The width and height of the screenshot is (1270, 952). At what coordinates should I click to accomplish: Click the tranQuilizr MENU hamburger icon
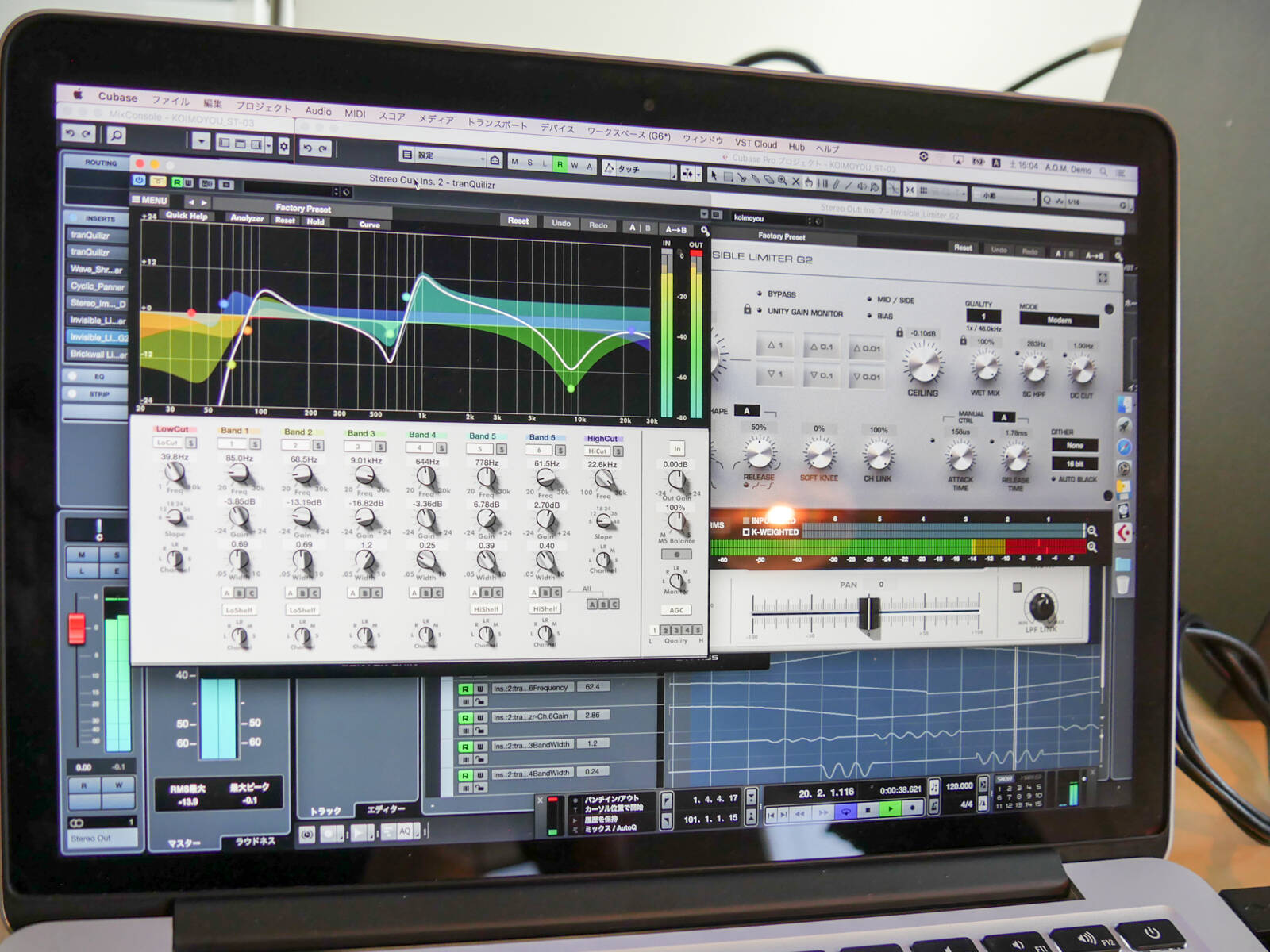pos(150,200)
